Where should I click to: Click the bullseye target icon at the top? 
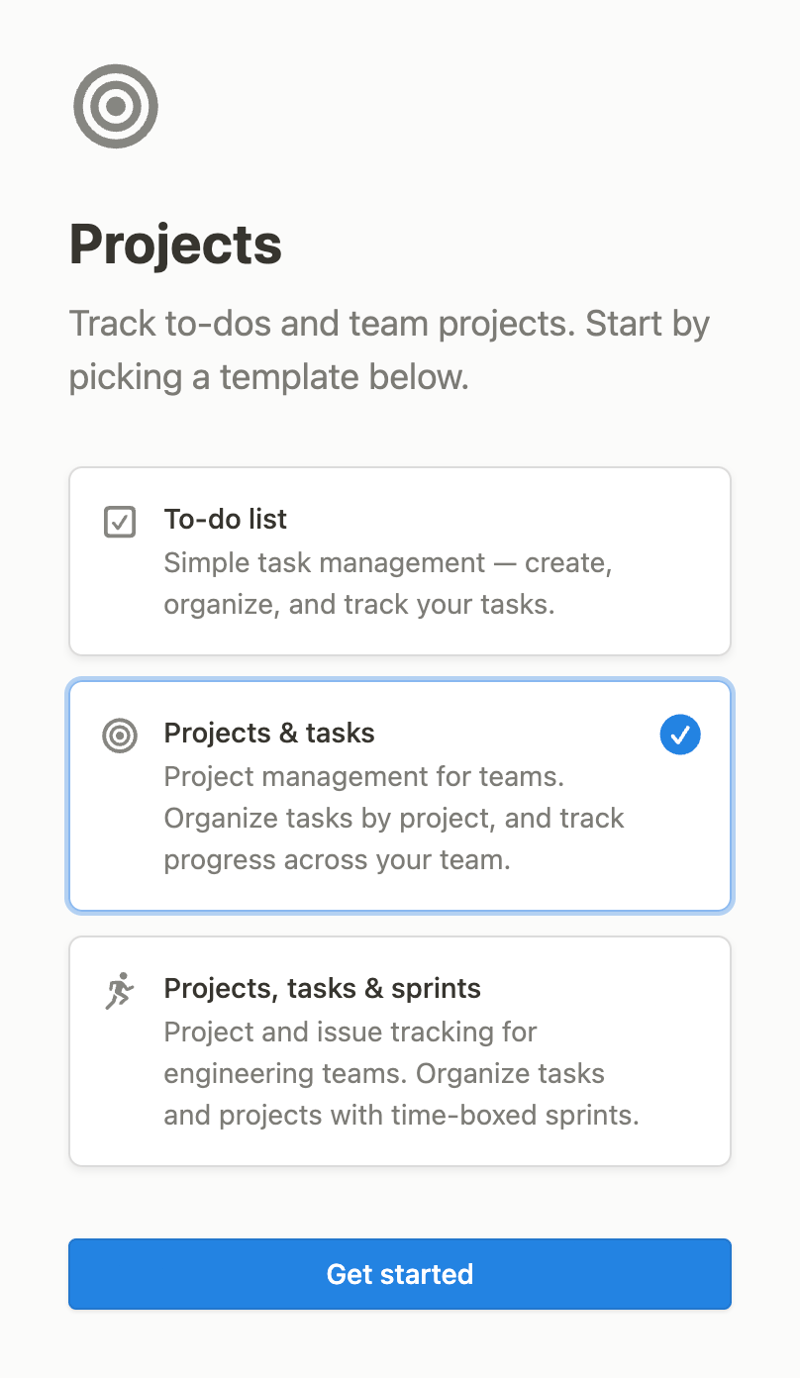[115, 106]
